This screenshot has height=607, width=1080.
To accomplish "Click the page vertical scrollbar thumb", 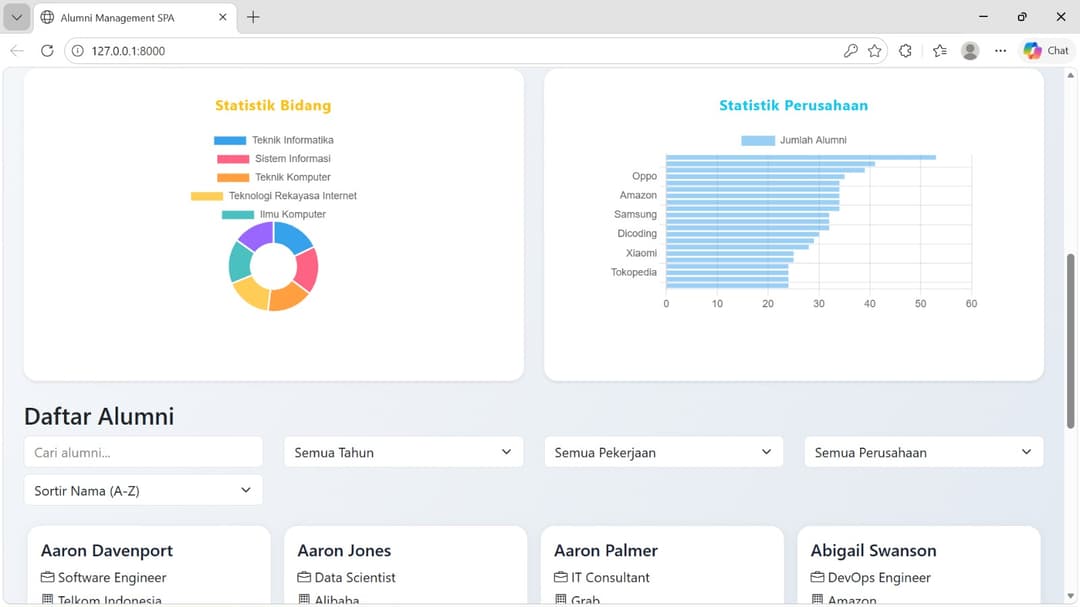I will (1070, 341).
